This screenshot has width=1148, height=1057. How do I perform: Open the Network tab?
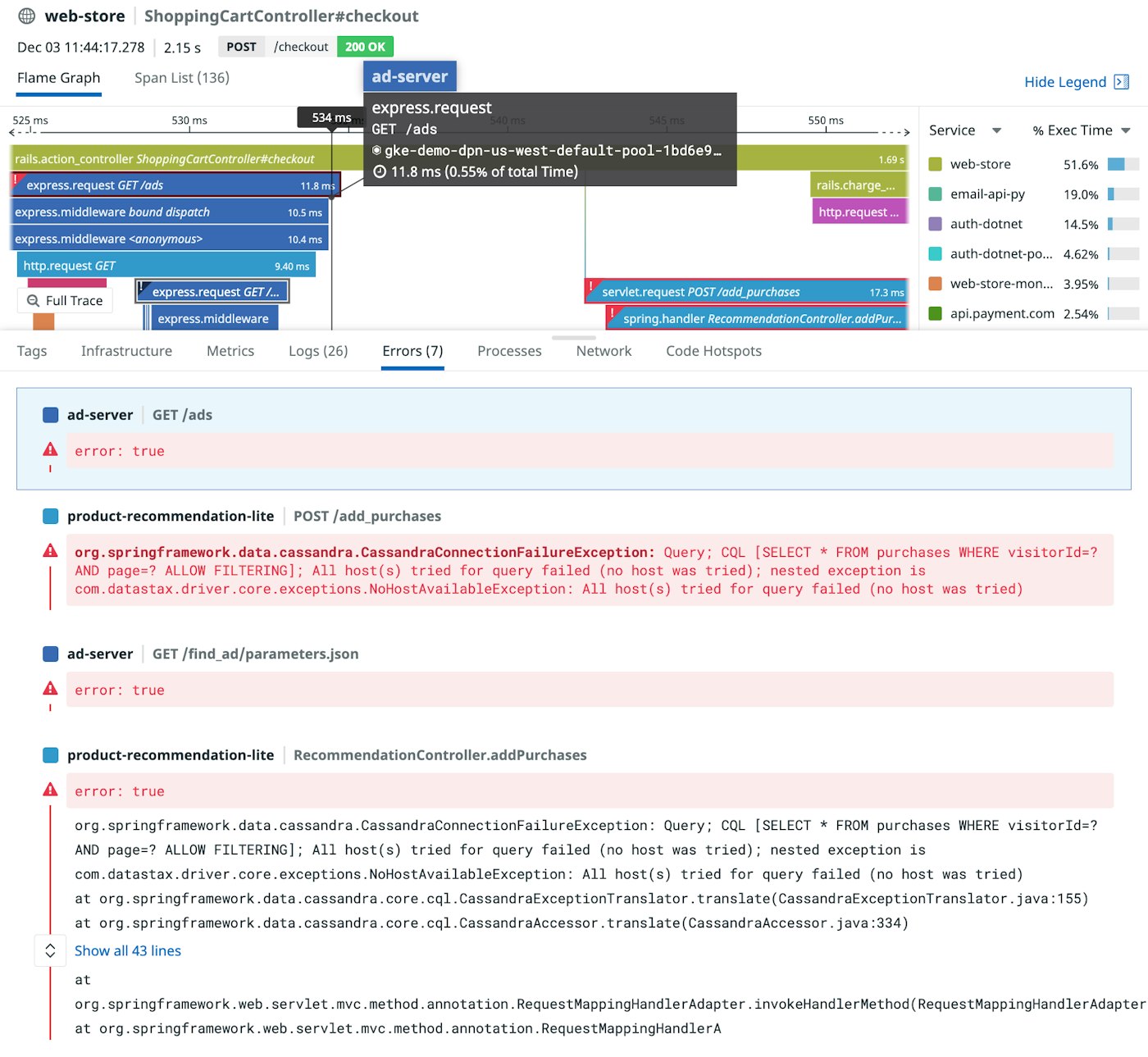604,351
